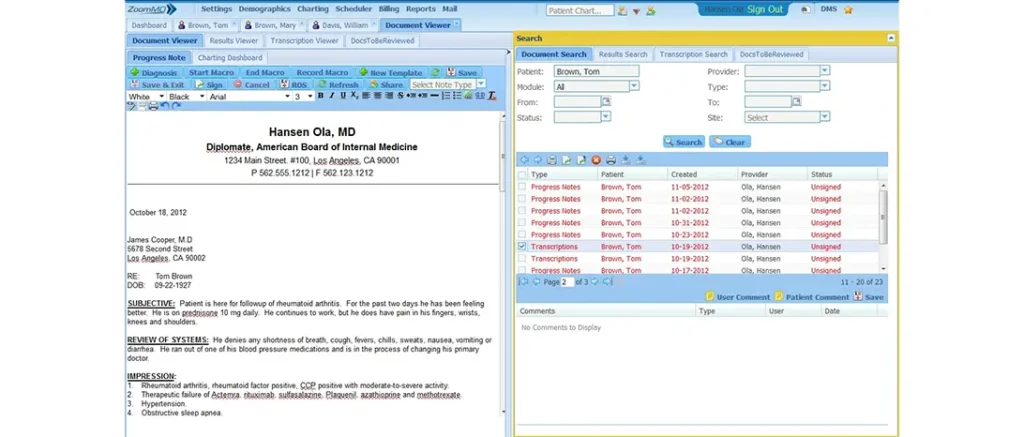
Task: Check the 10-17-2012 Progress Notes row checkbox
Action: [x=522, y=270]
